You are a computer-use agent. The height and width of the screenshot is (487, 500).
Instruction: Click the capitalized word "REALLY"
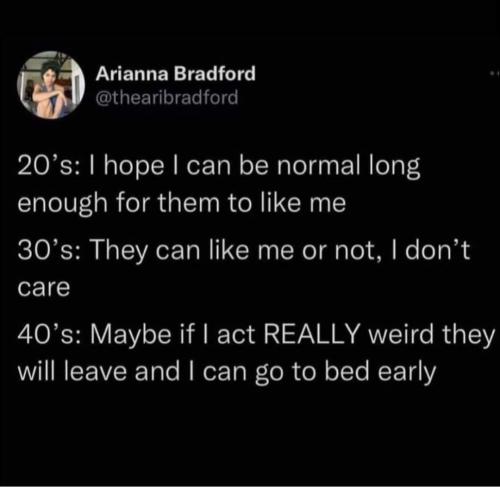312,334
